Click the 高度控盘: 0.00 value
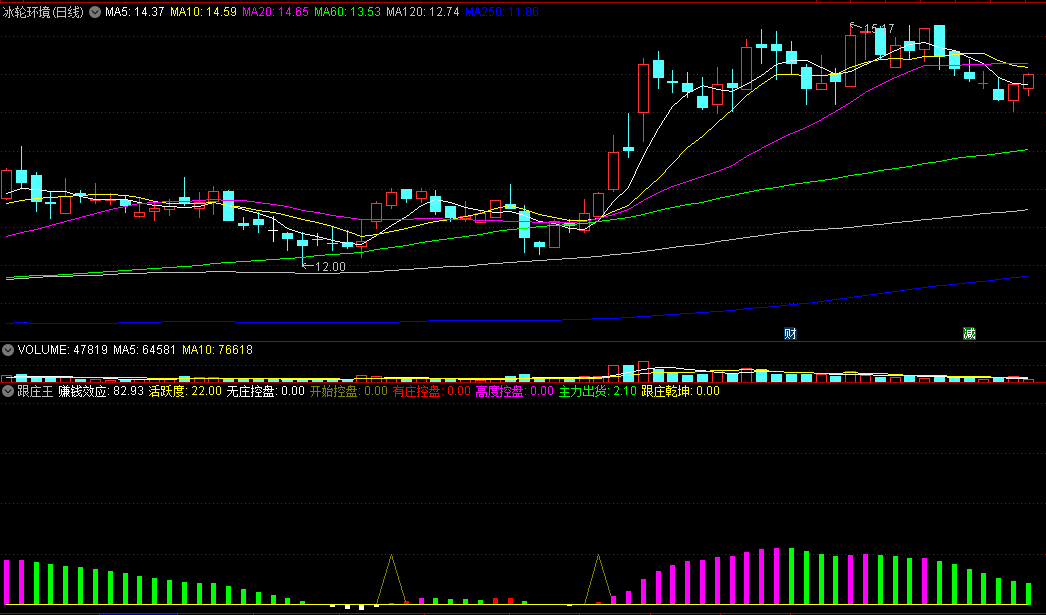 (514, 391)
